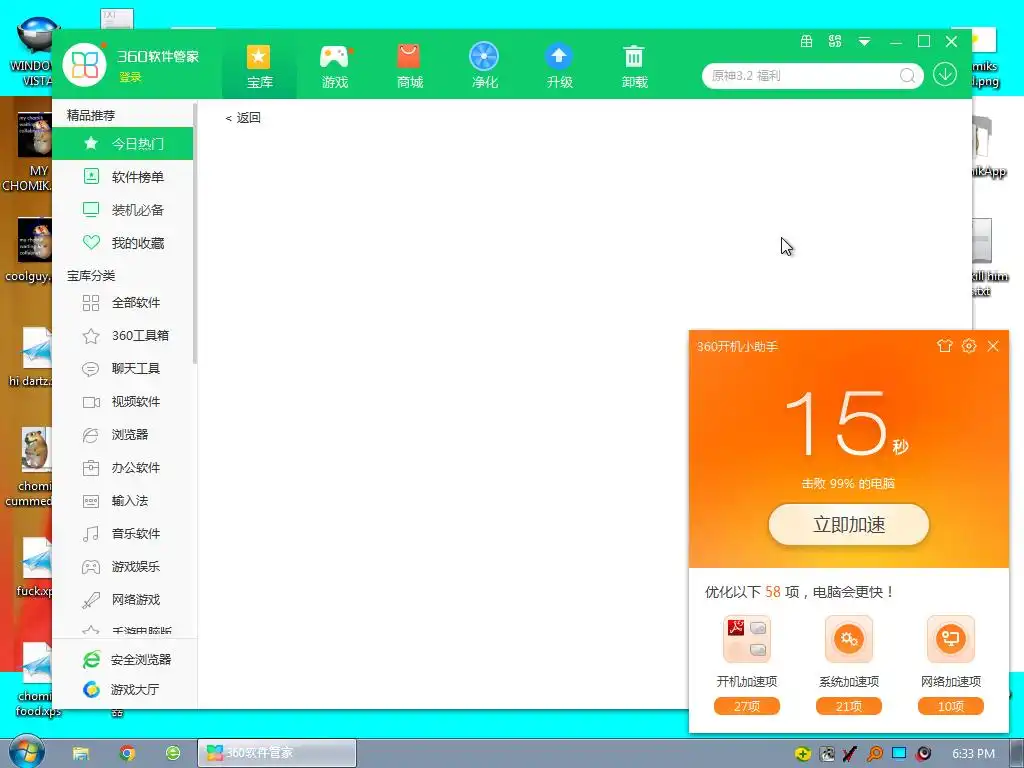Select the hi dartz desktop file

click(x=31, y=357)
